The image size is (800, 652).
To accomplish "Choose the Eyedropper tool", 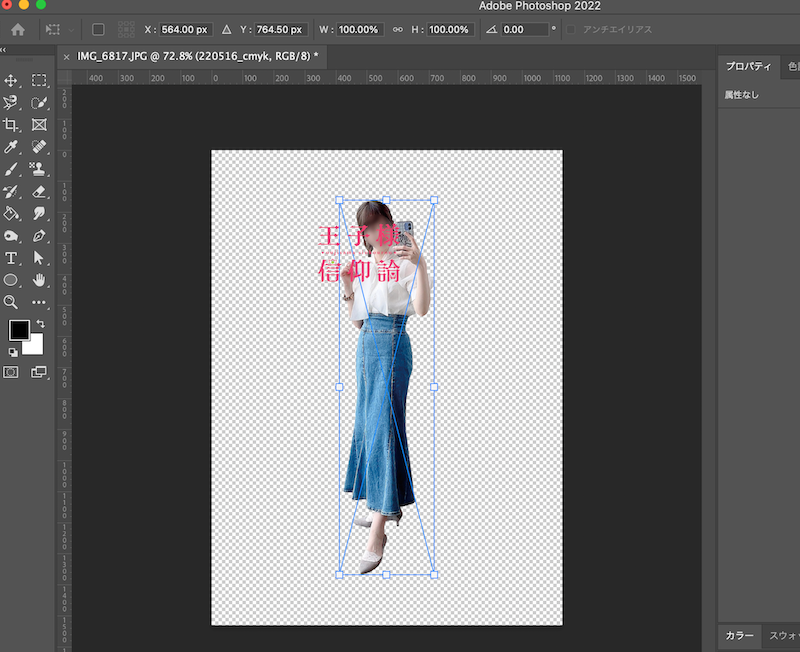I will coord(12,147).
